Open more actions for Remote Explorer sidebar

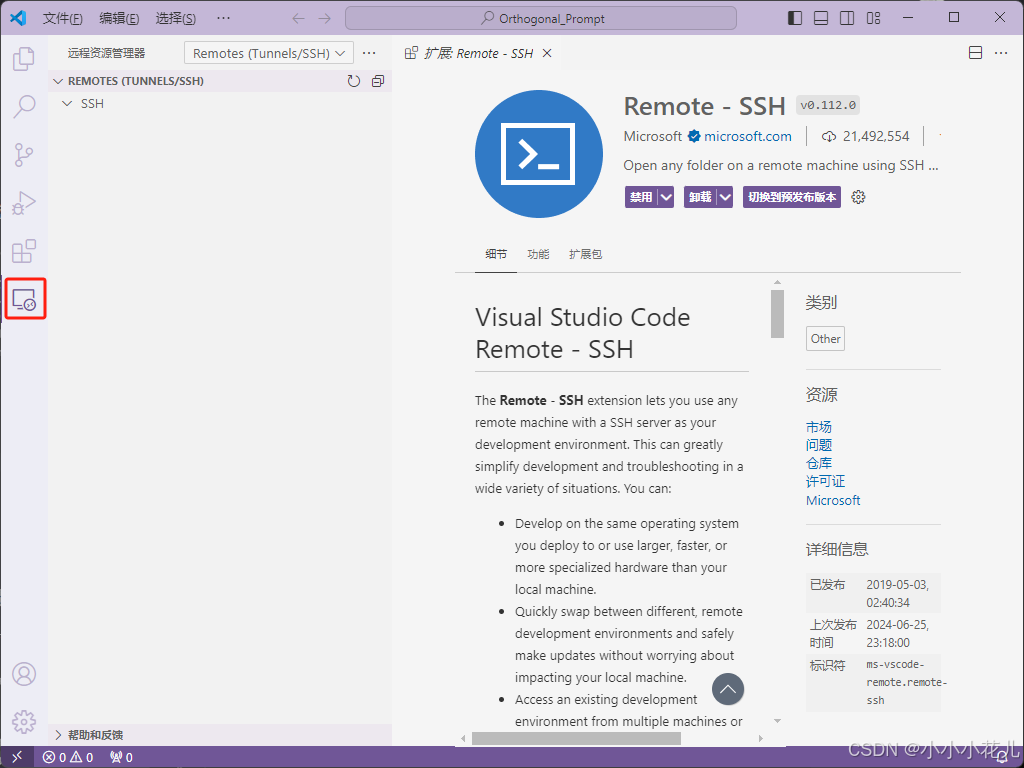point(369,53)
